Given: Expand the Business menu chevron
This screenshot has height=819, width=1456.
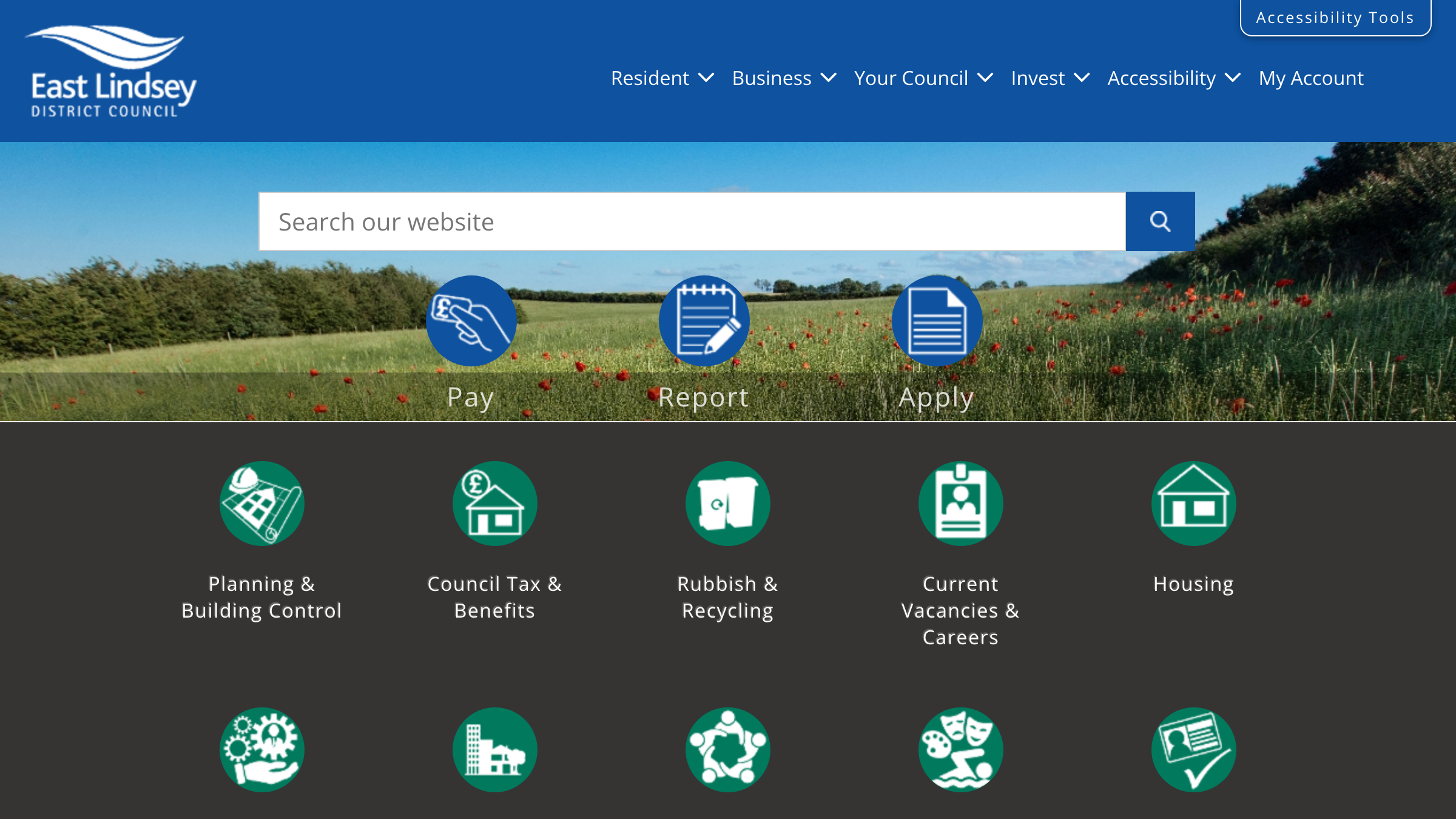Looking at the screenshot, I should click(x=828, y=78).
